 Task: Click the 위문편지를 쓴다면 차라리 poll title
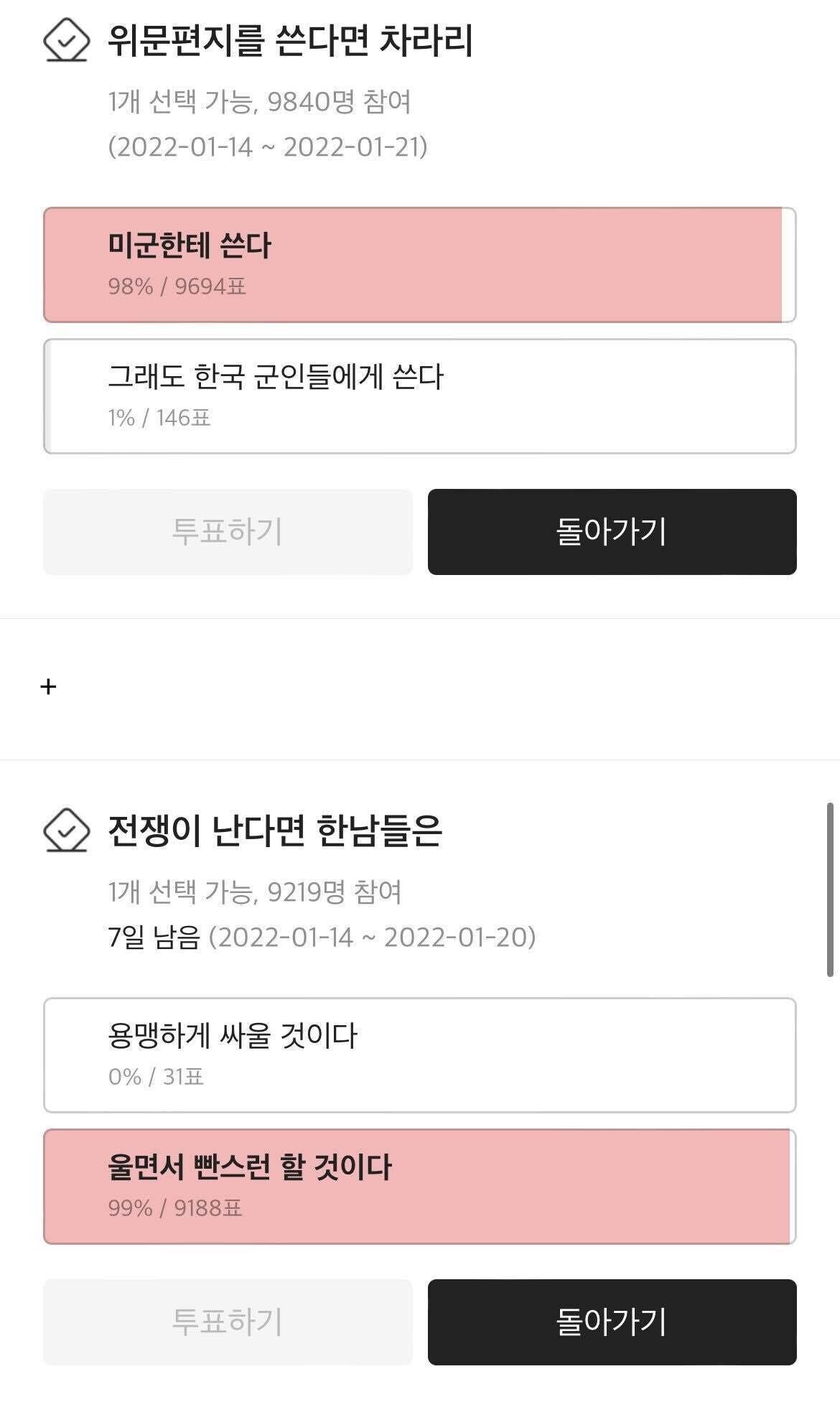coord(290,41)
